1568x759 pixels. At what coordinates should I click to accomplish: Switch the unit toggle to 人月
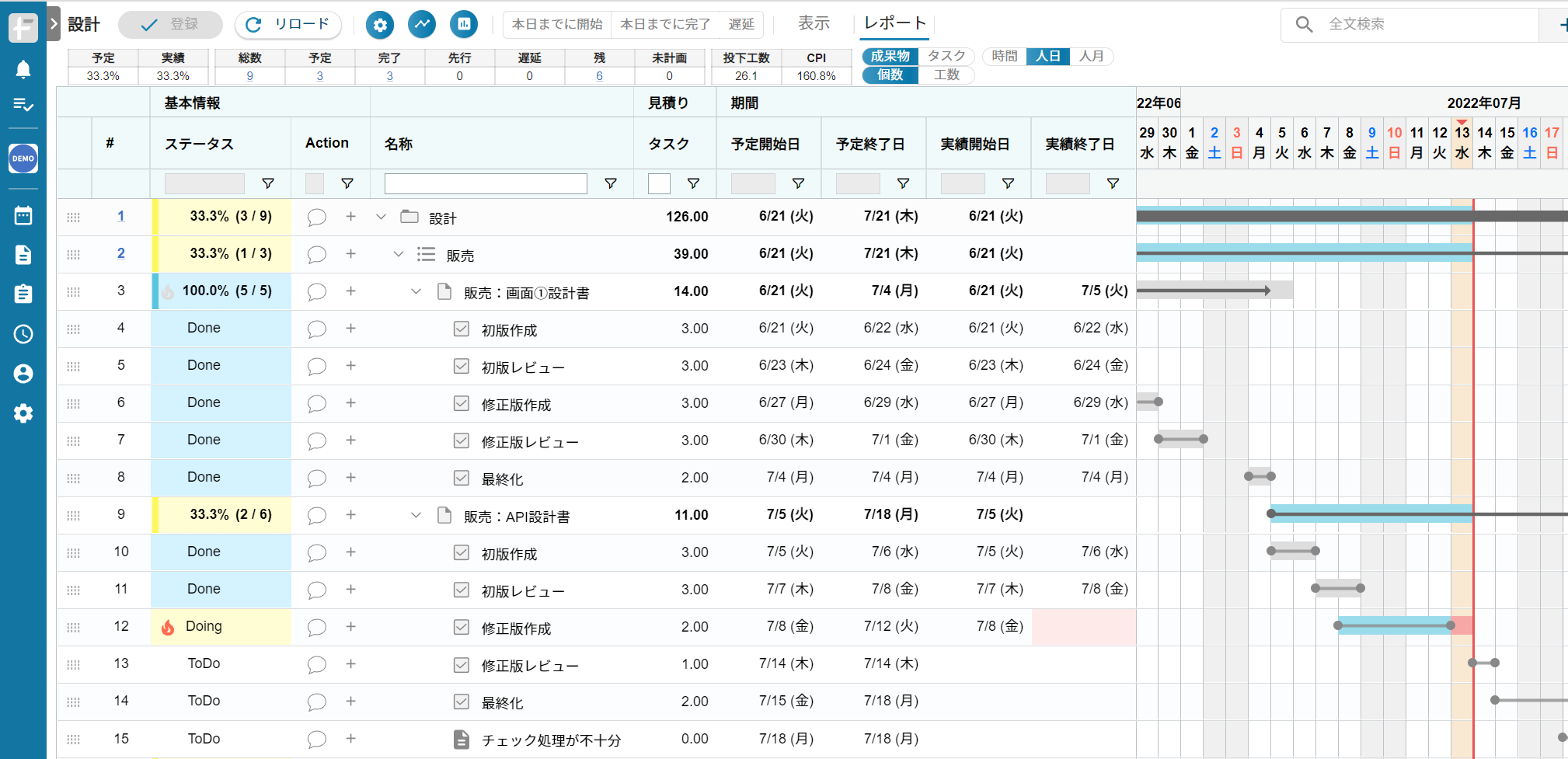tap(1093, 56)
